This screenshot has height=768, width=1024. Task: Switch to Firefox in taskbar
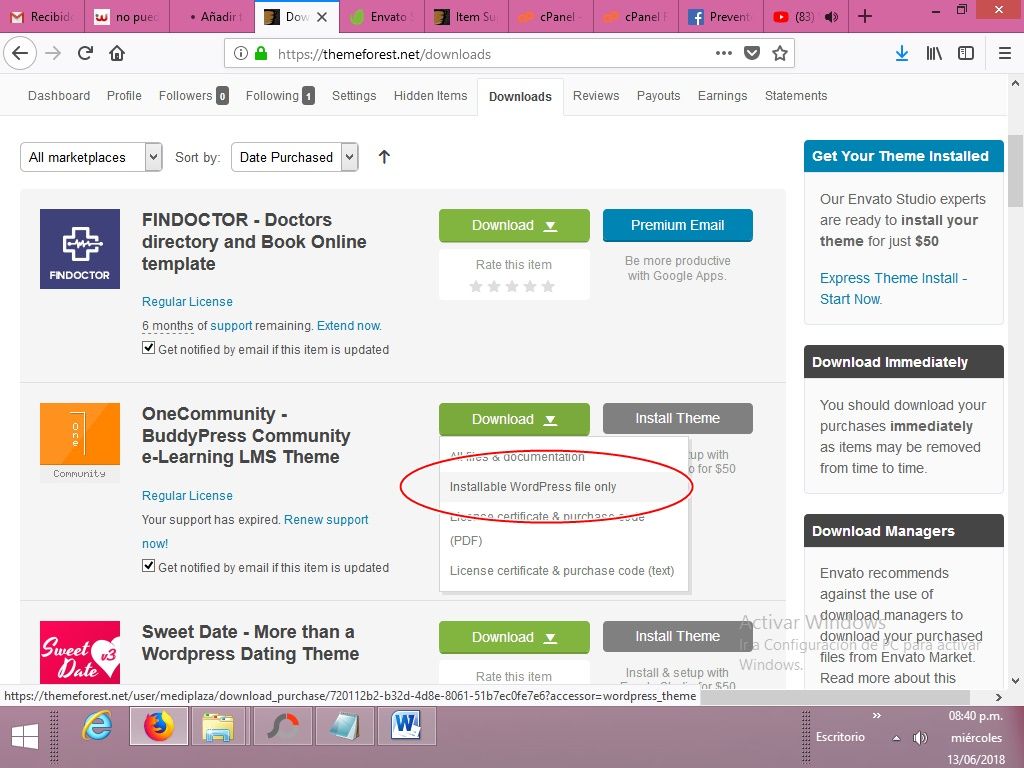pos(159,726)
